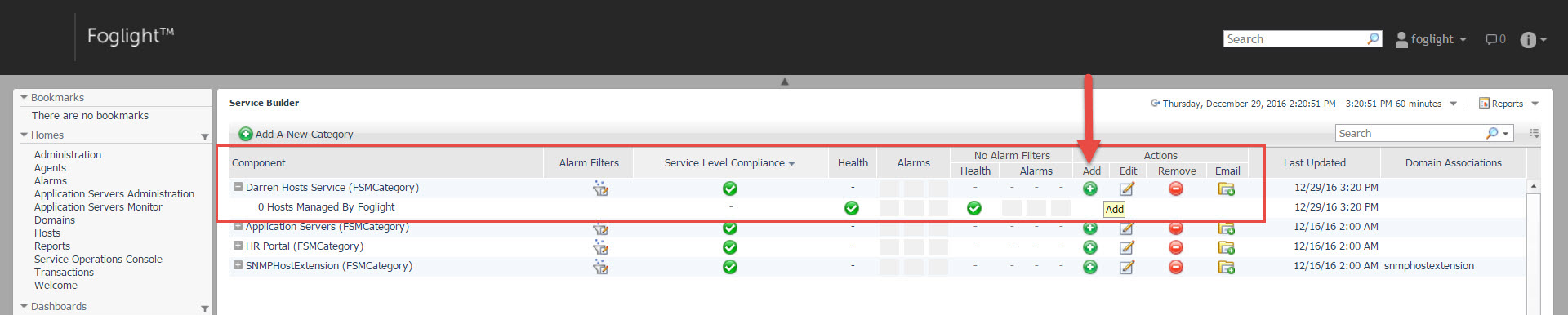The image size is (1568, 315).
Task: Open Alarms in Homes list
Action: tap(51, 181)
